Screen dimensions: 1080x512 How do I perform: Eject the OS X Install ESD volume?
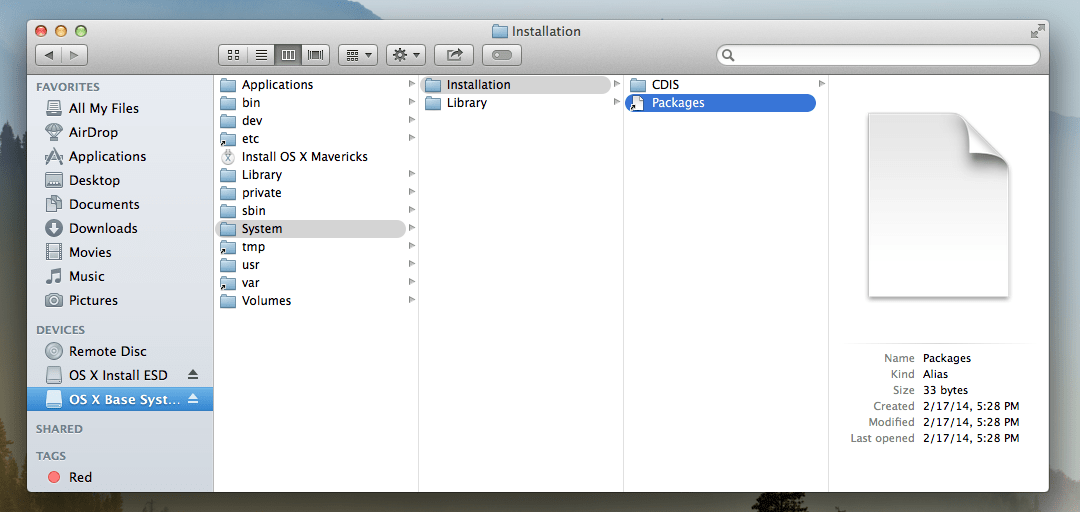pyautogui.click(x=193, y=375)
